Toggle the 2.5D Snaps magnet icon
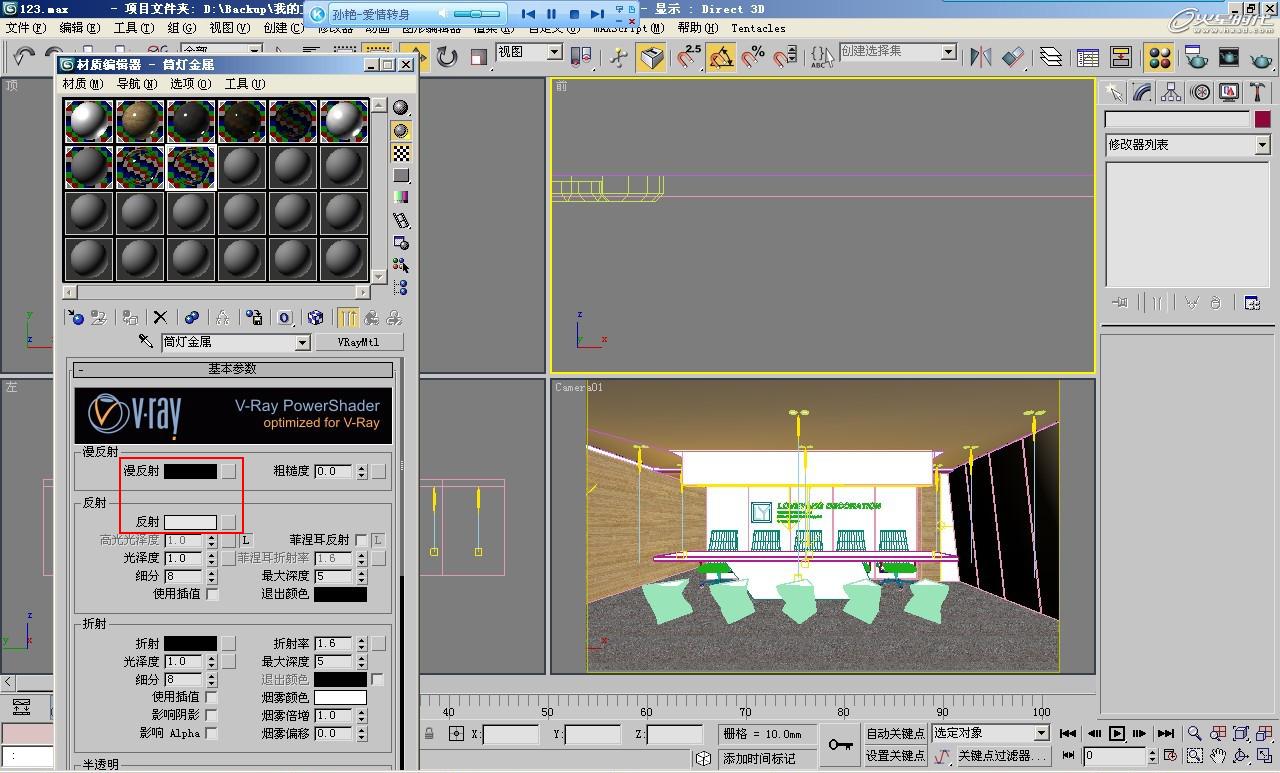The height and width of the screenshot is (773, 1280). click(688, 57)
